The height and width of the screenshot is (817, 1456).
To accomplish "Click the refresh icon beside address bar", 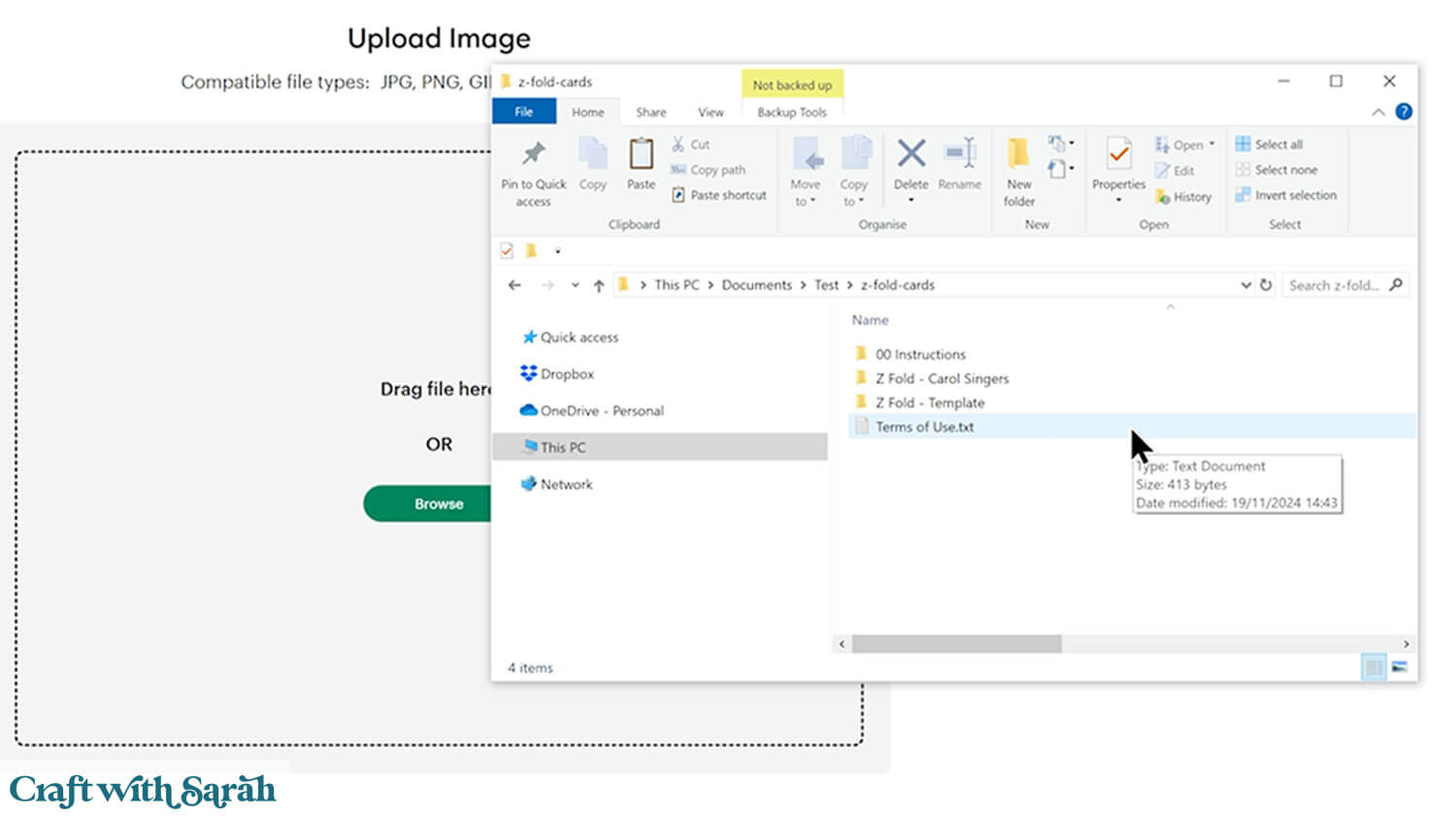I will [x=1266, y=285].
